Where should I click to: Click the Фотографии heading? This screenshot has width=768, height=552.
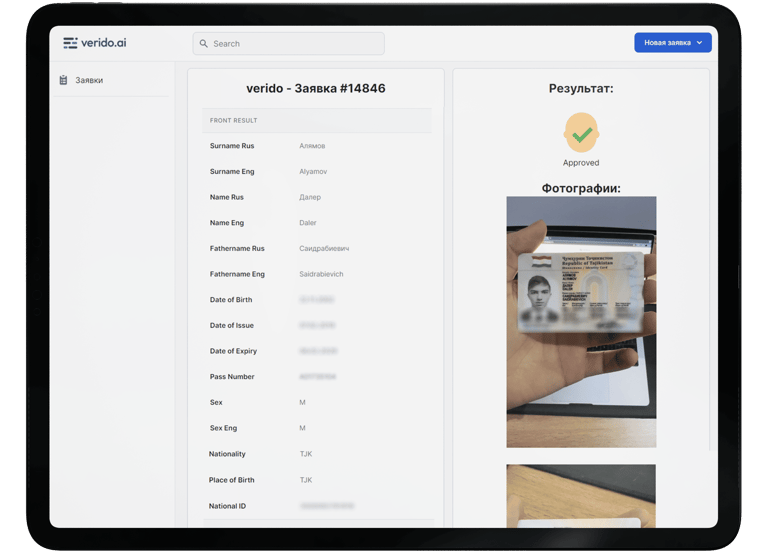(x=581, y=189)
